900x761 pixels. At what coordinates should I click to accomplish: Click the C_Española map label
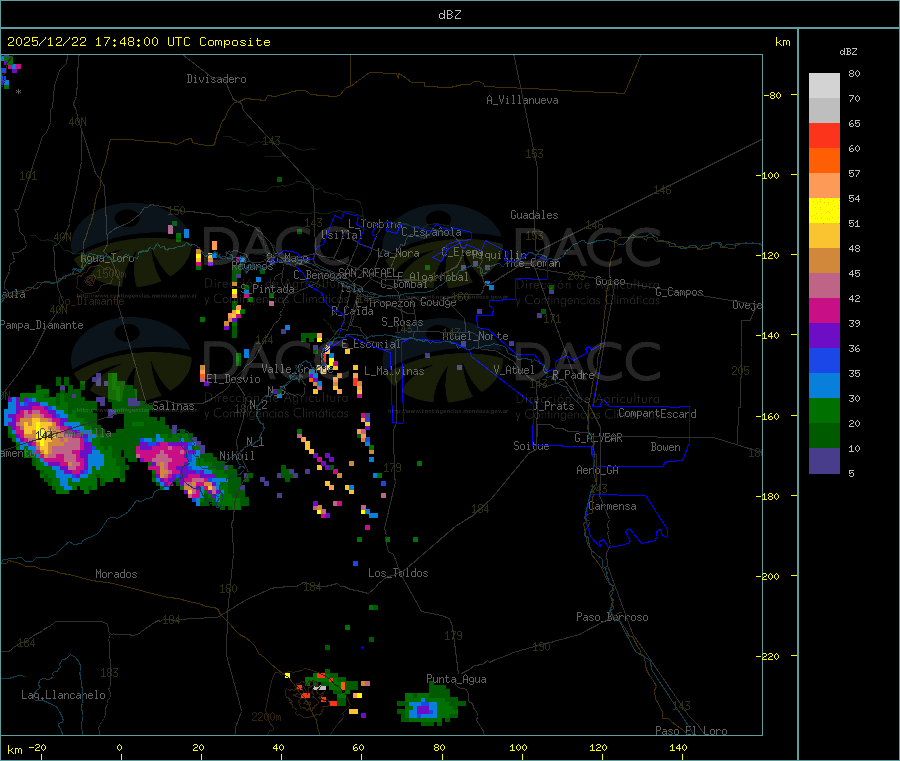coord(432,232)
